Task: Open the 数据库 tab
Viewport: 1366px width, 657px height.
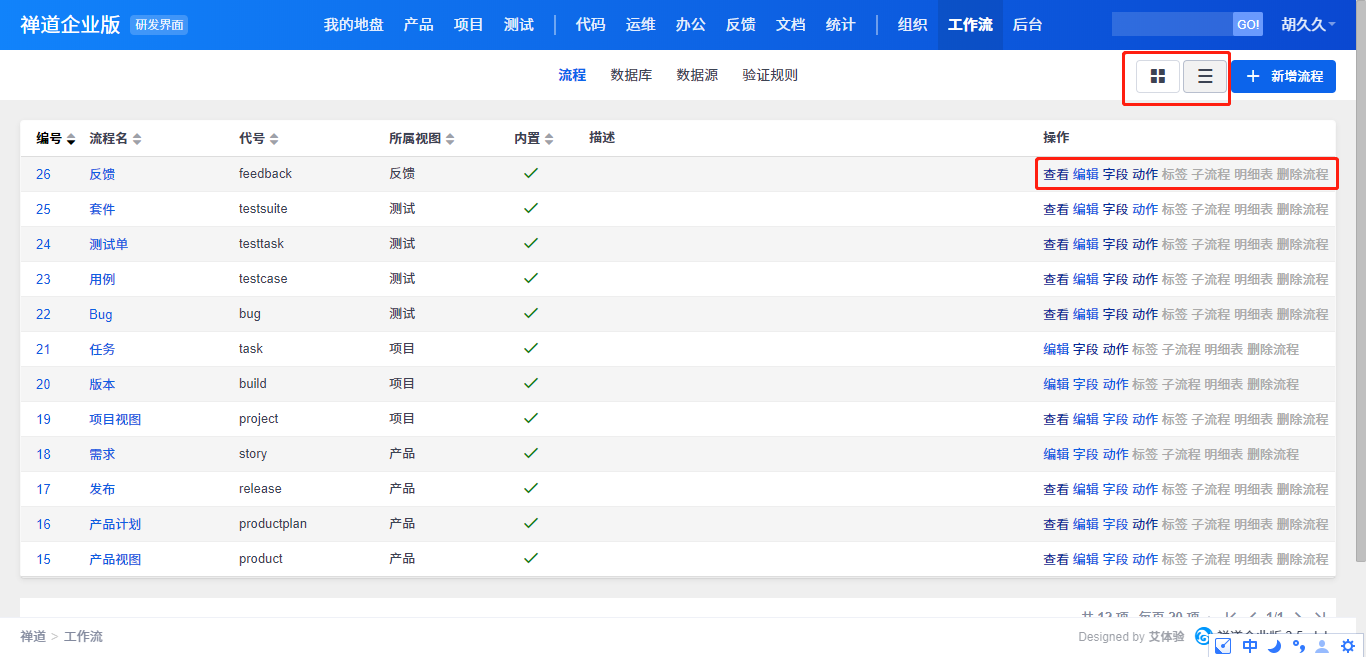Action: [x=631, y=75]
